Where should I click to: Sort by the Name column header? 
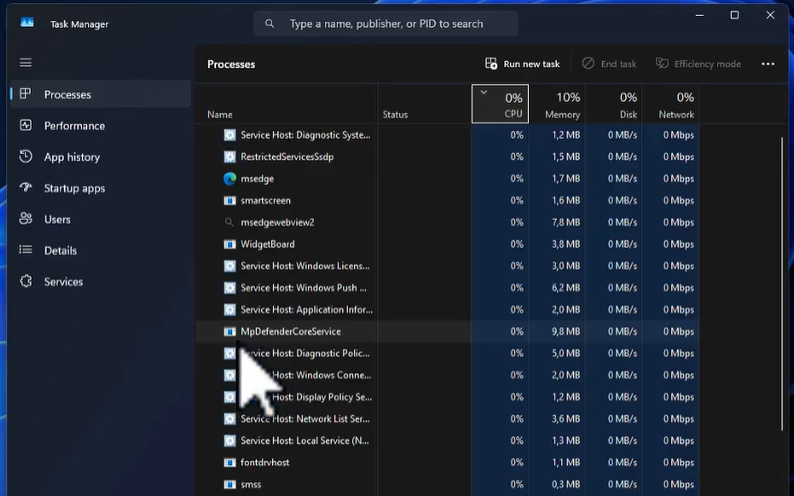(x=286, y=104)
